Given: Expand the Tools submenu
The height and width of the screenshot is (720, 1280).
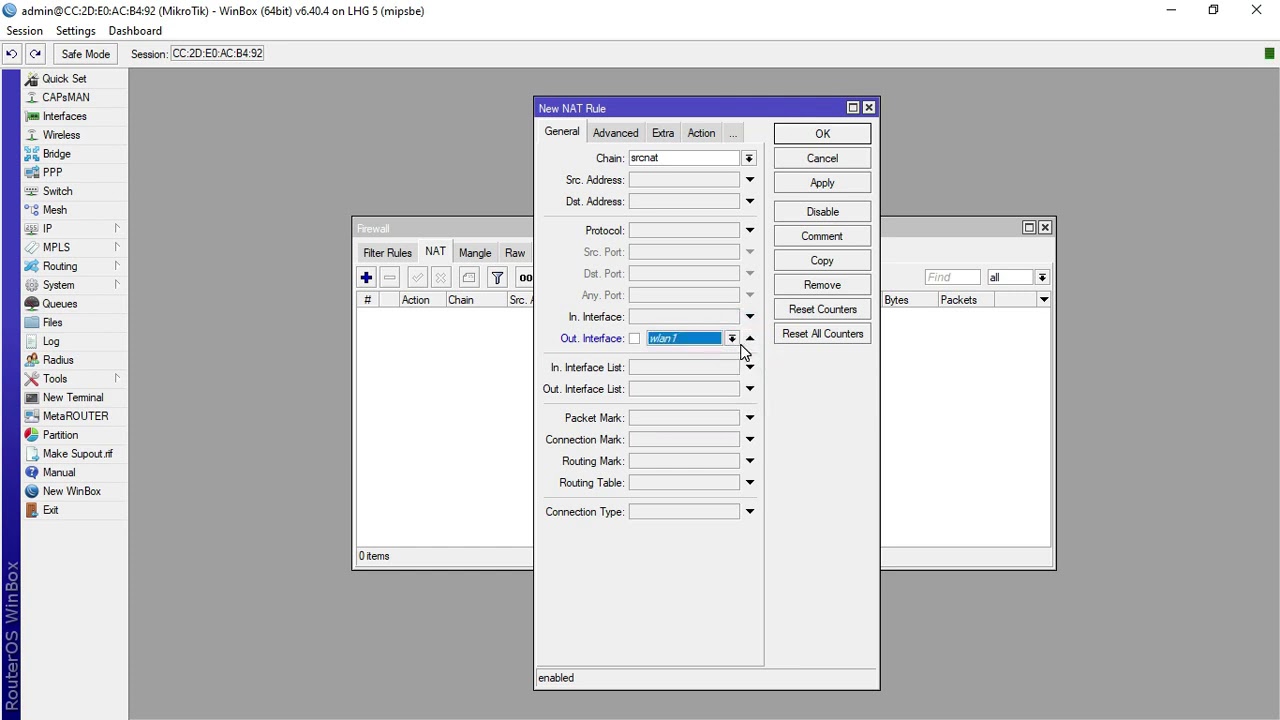Looking at the screenshot, I should coord(74,379).
